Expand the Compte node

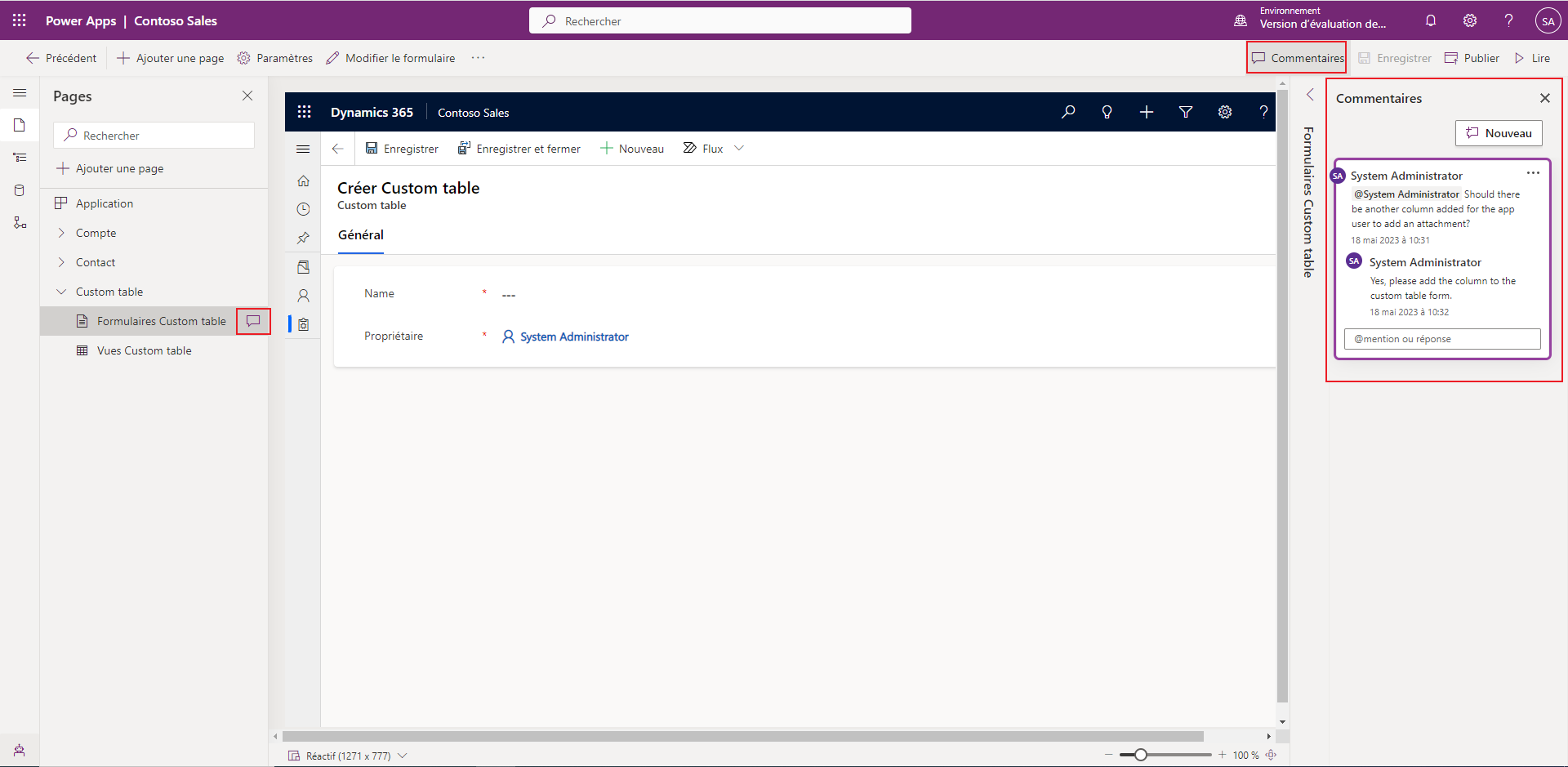[61, 233]
